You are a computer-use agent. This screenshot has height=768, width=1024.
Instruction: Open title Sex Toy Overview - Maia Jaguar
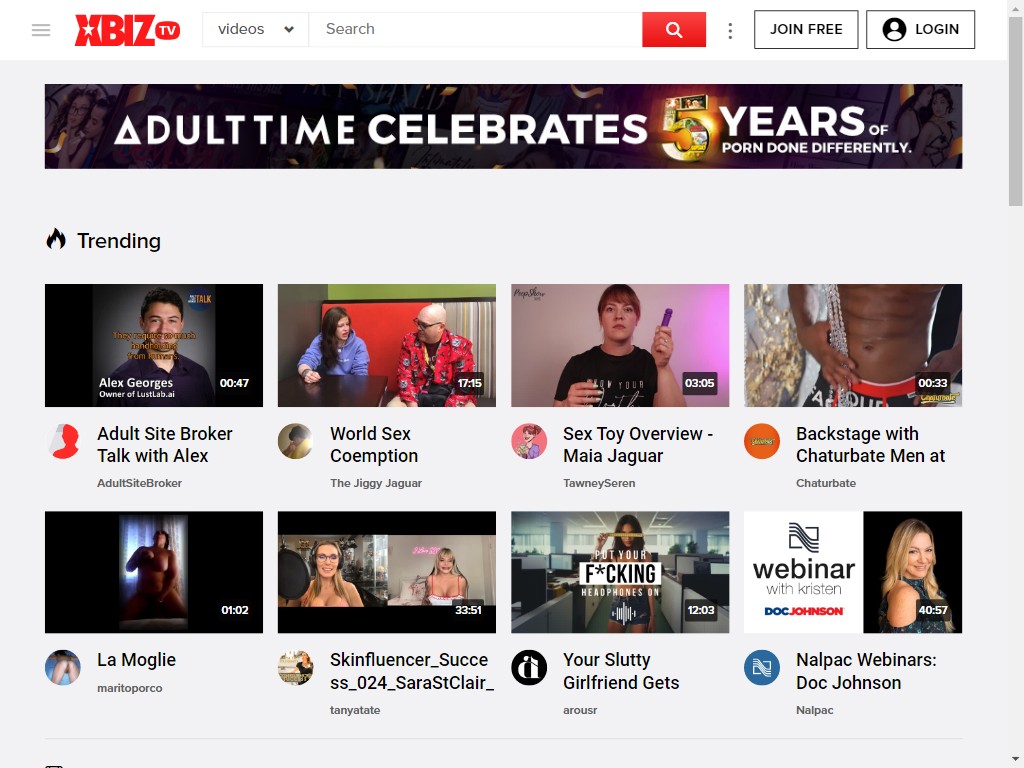[638, 445]
